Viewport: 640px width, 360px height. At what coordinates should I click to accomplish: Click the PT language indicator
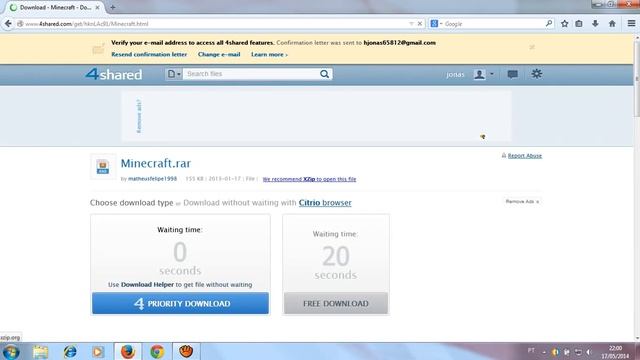(x=531, y=351)
